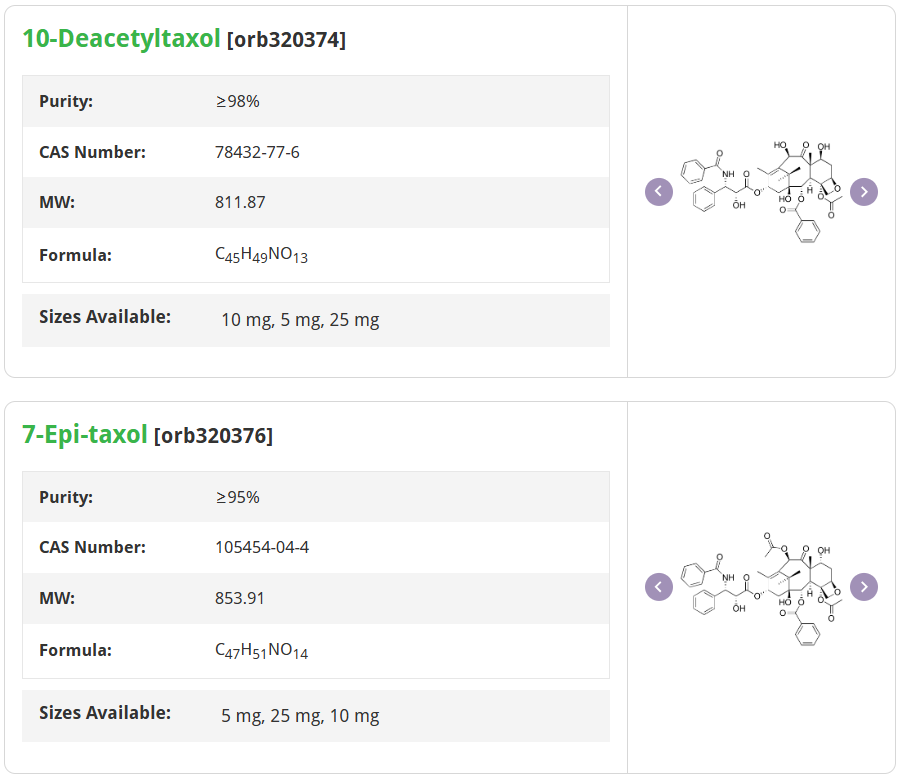Screen dimensions: 901x779
Task: Click the molecular weight value 853.91
Action: tap(240, 598)
